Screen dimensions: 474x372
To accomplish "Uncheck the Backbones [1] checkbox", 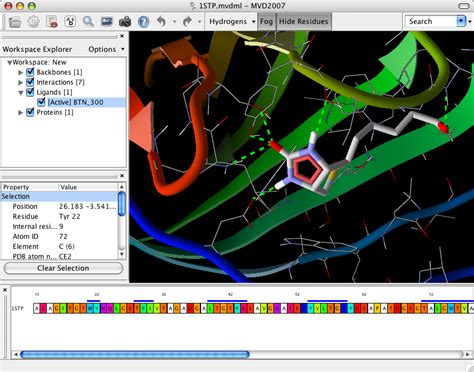I will pos(30,72).
